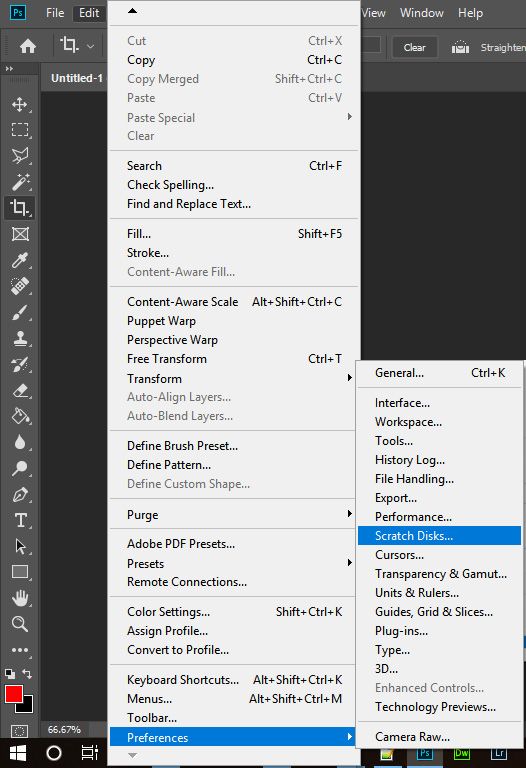526x768 pixels.
Task: Select the Zoom tool
Action: (x=20, y=624)
